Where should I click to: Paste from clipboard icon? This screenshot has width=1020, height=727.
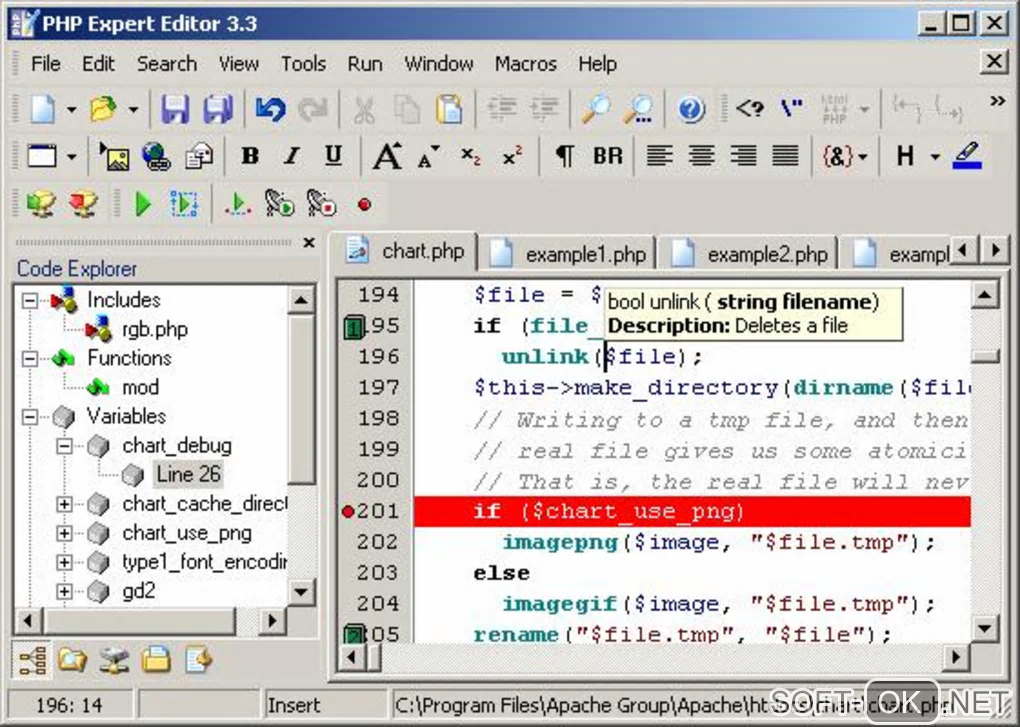pyautogui.click(x=449, y=109)
